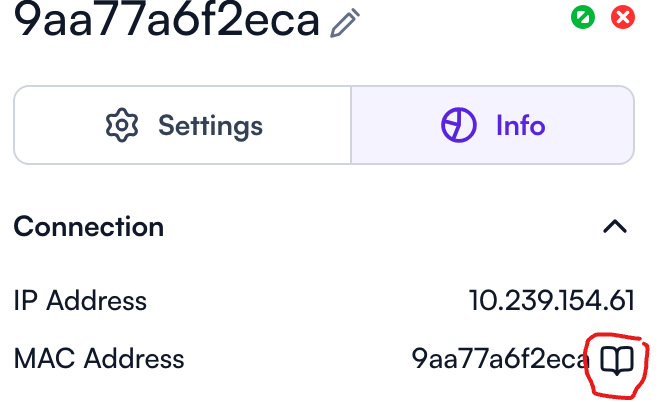Select the Info tab
670x402 pixels.
(492, 125)
